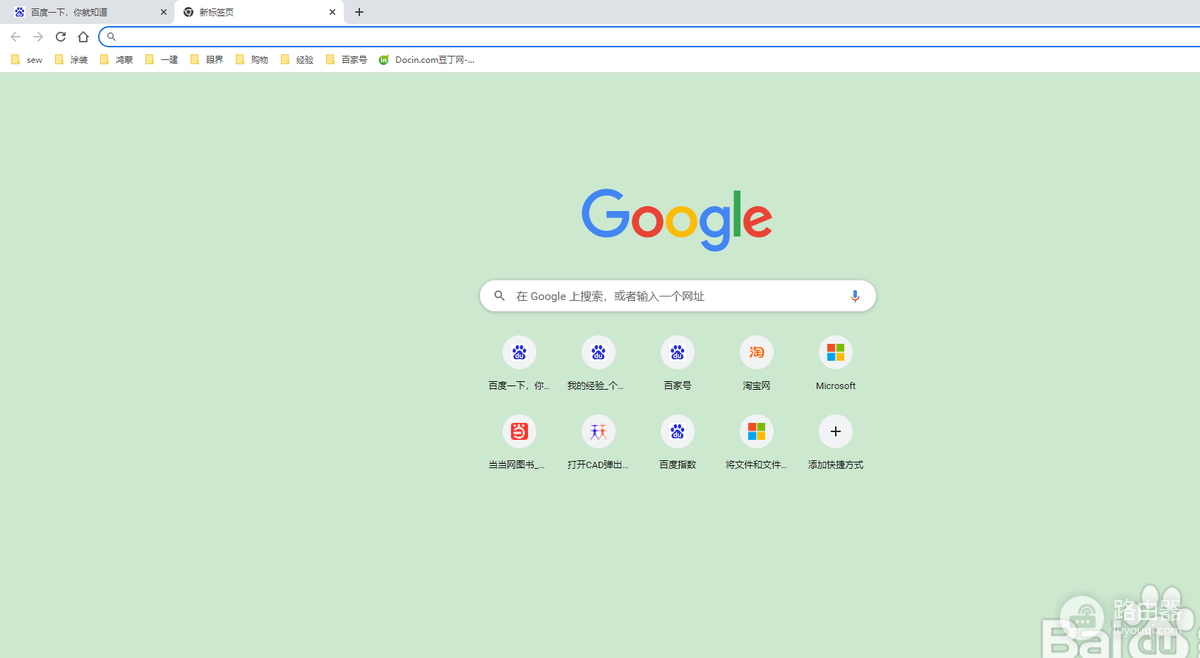Open the 将文件和文件 shortcut tile
This screenshot has width=1200, height=658.
point(756,442)
